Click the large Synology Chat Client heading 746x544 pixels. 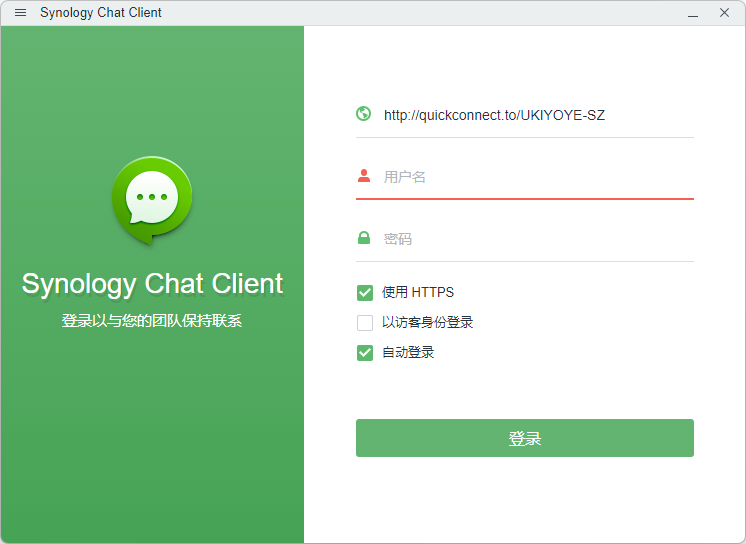pyautogui.click(x=152, y=284)
